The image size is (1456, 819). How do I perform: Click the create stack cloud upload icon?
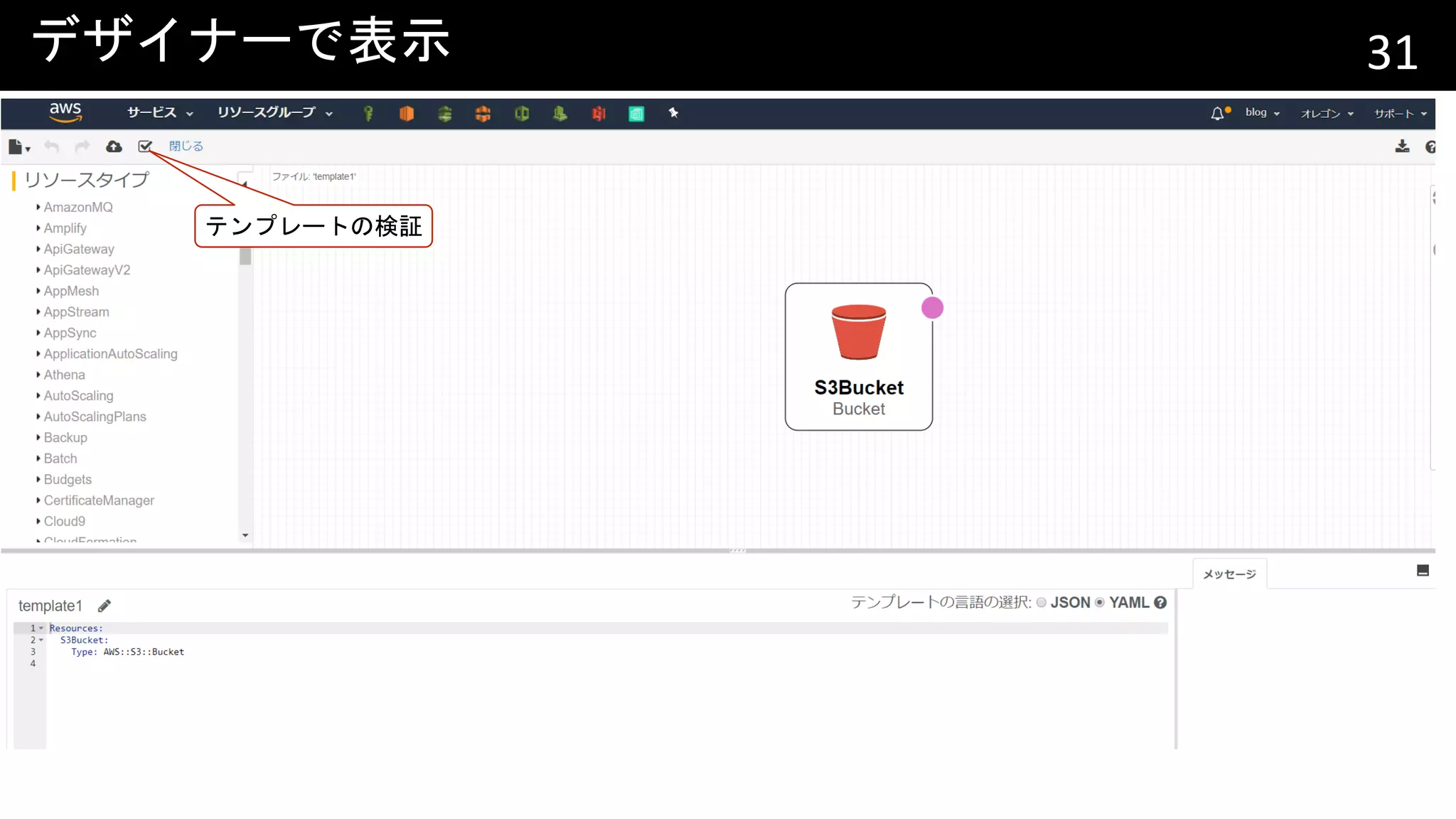point(114,146)
